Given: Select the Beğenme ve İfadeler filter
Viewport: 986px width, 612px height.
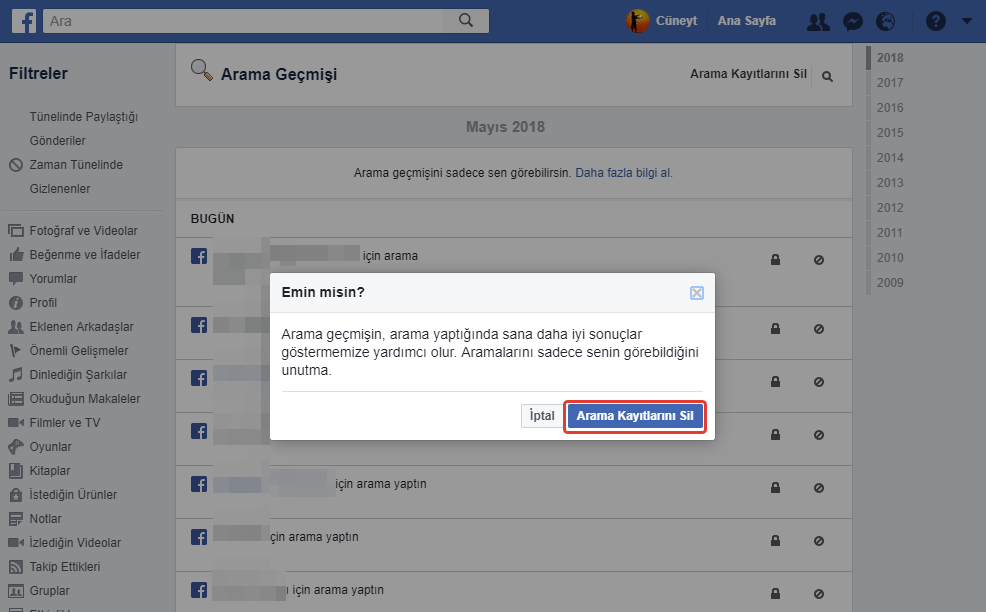Looking at the screenshot, I should (84, 255).
